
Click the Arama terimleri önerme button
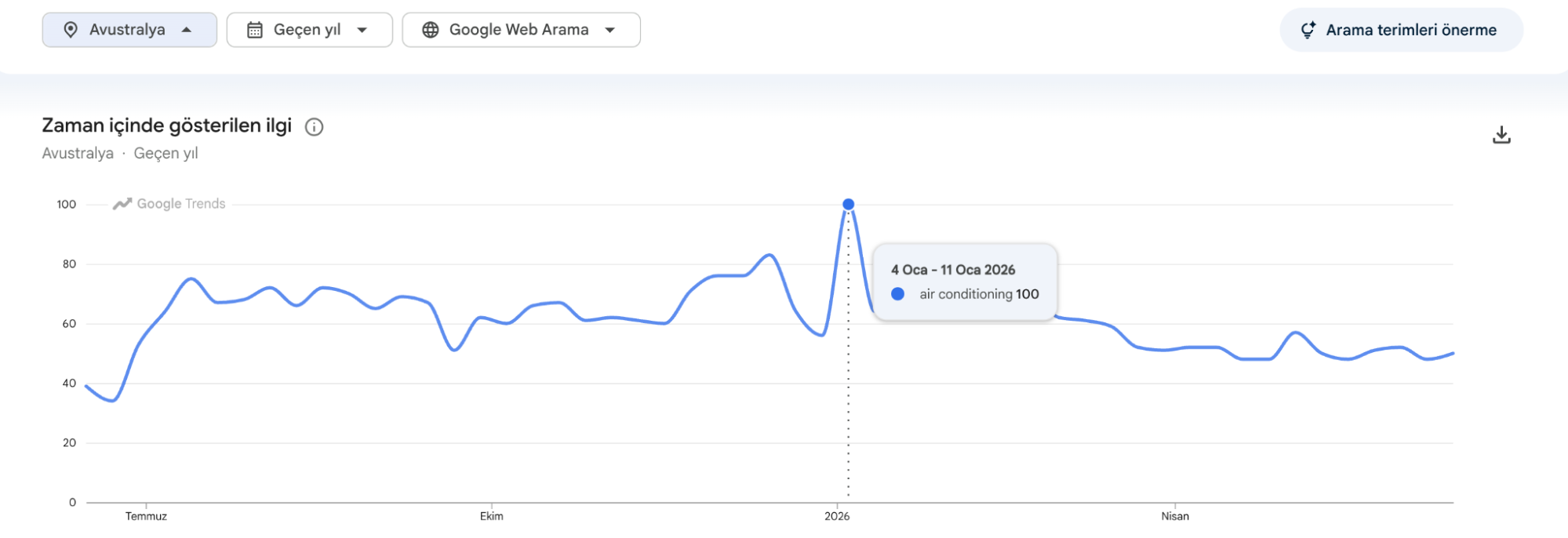pos(1402,30)
